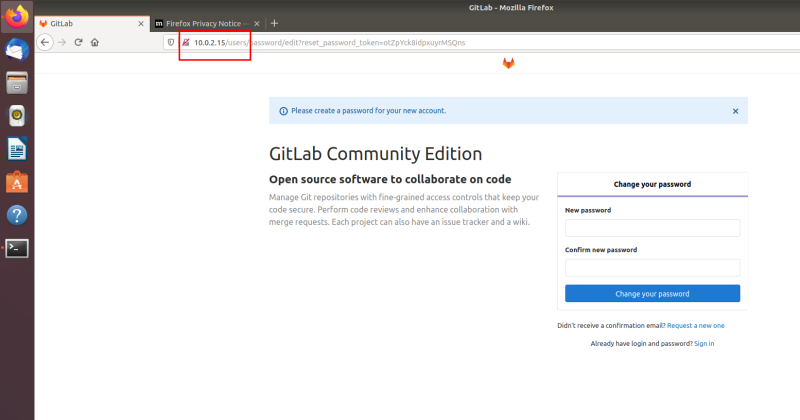Image resolution: width=800 pixels, height=420 pixels.
Task: Open Firefox from the Ubuntu dock
Action: pos(17,17)
